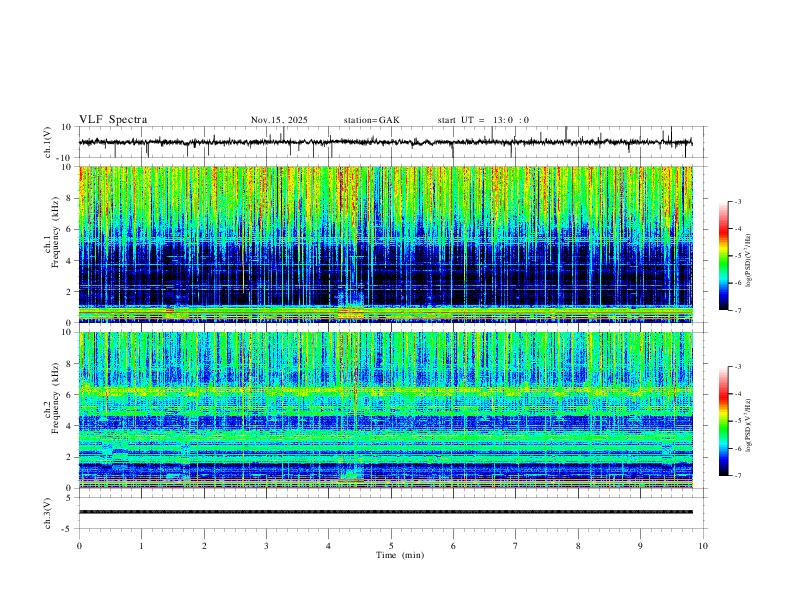Click the 'ch.3(V)' axis label
The height and width of the screenshot is (612, 792).
click(49, 514)
